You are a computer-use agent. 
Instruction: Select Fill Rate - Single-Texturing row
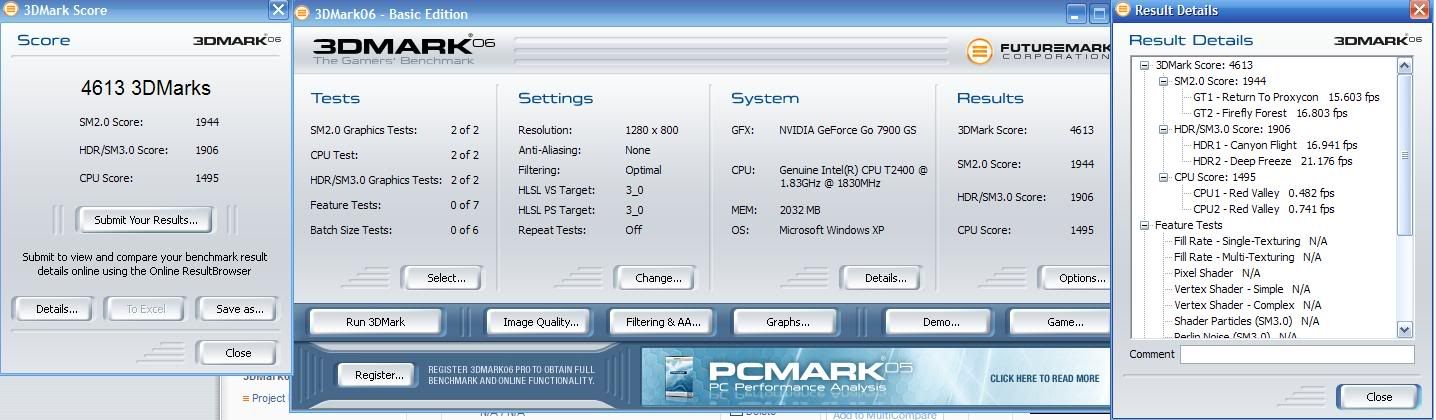pyautogui.click(x=1251, y=241)
